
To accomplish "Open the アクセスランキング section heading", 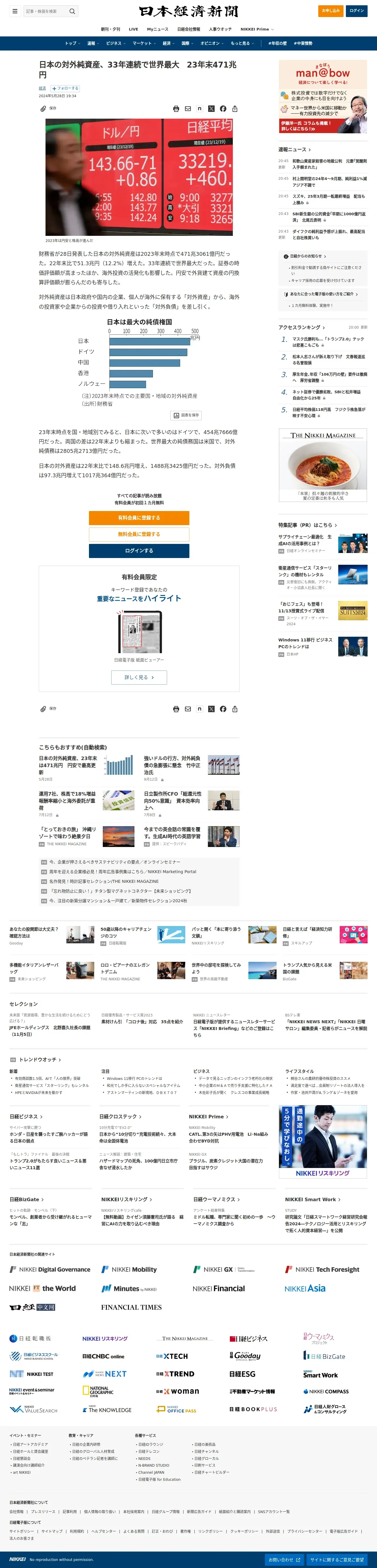I will point(302,327).
